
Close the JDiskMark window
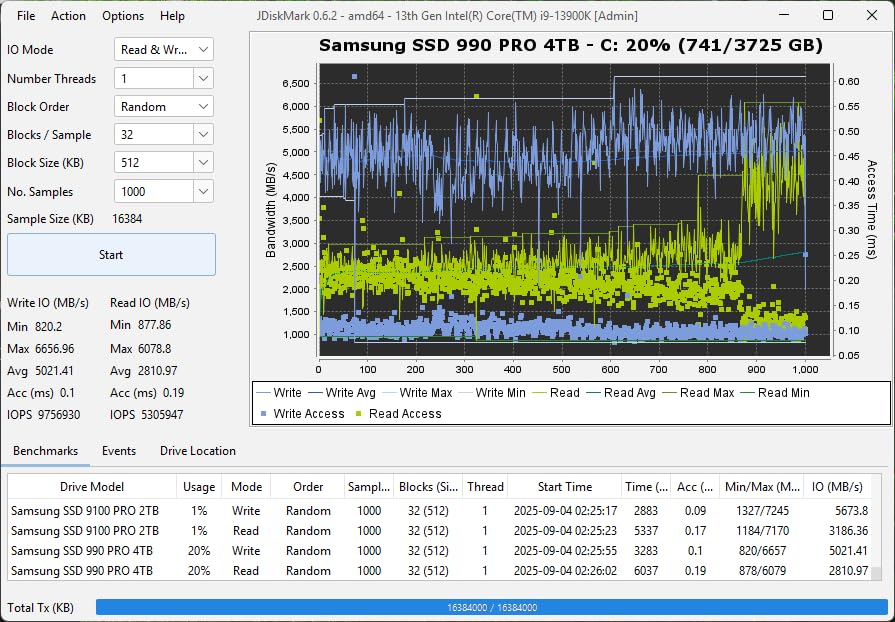click(x=872, y=15)
